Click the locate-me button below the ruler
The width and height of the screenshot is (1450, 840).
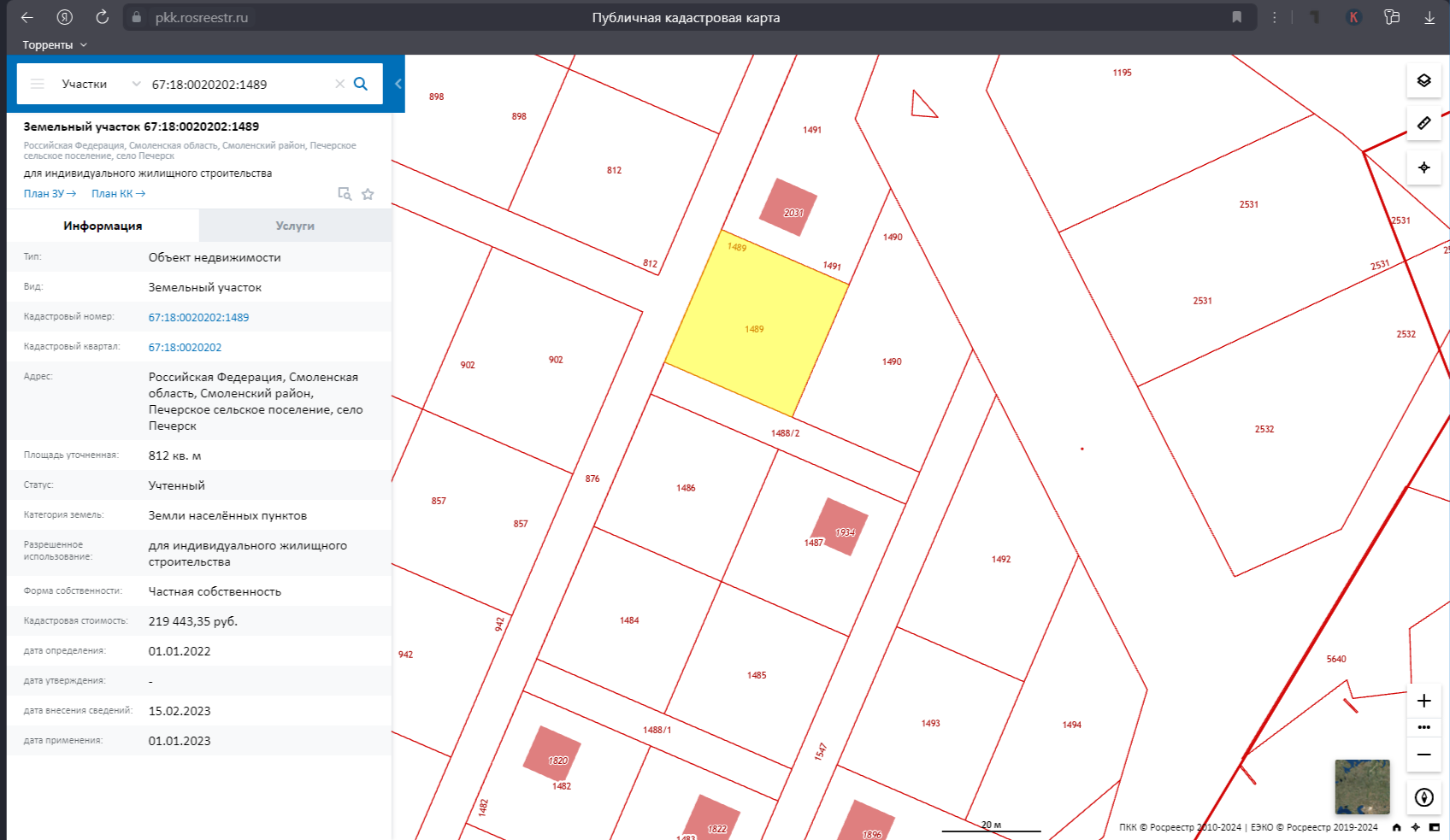(x=1424, y=167)
